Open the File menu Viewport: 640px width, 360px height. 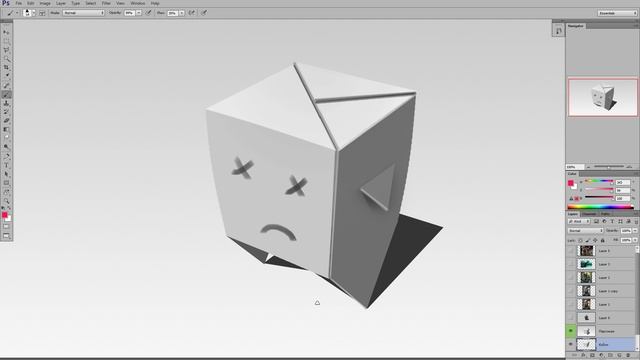[18, 3]
